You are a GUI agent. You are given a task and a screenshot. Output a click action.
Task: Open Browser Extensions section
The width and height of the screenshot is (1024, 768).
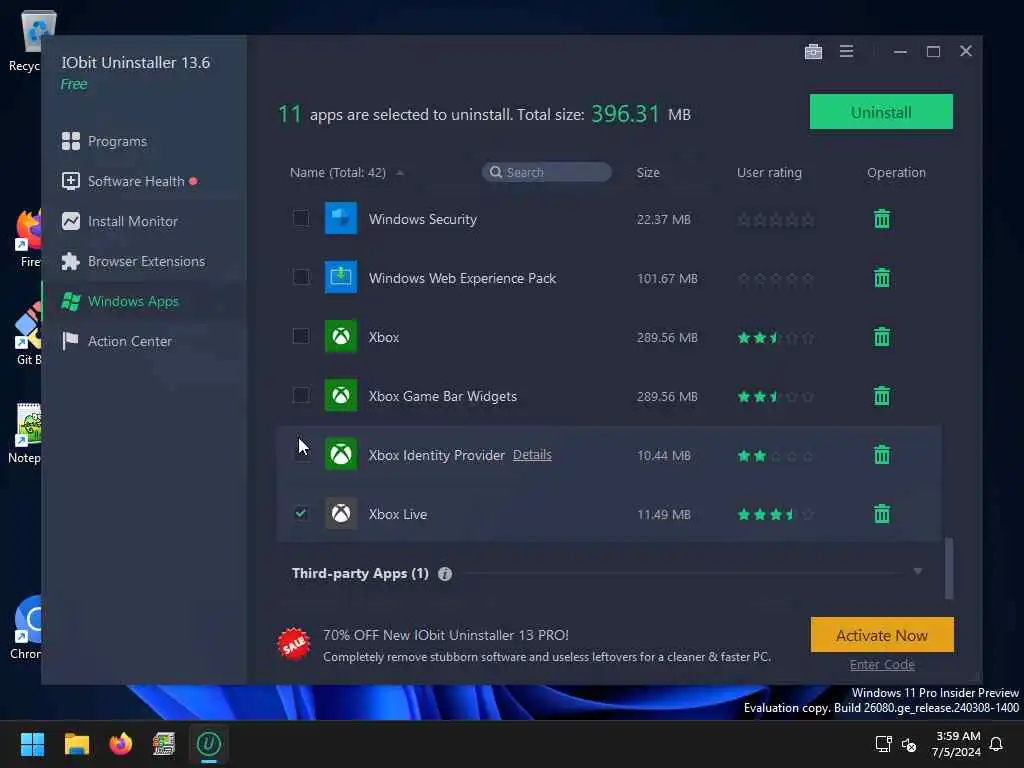pyautogui.click(x=133, y=261)
